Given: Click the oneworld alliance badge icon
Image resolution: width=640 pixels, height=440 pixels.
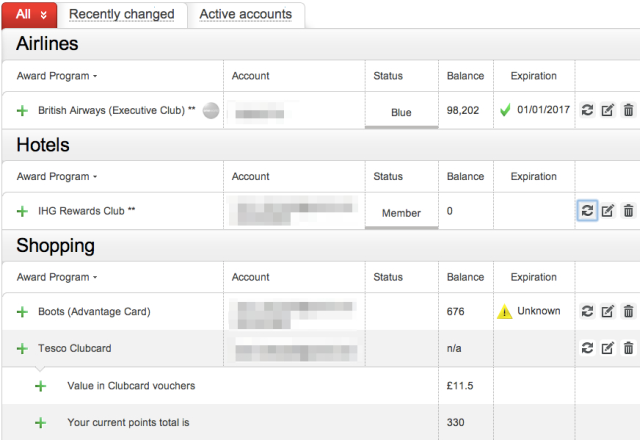Looking at the screenshot, I should coord(211,111).
